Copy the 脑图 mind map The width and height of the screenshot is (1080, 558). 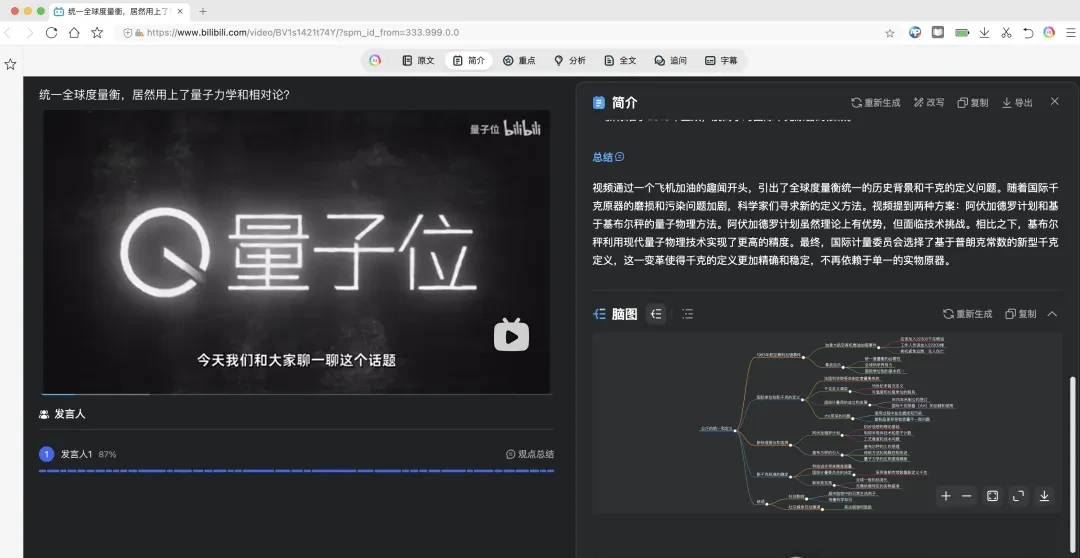[x=1021, y=314]
